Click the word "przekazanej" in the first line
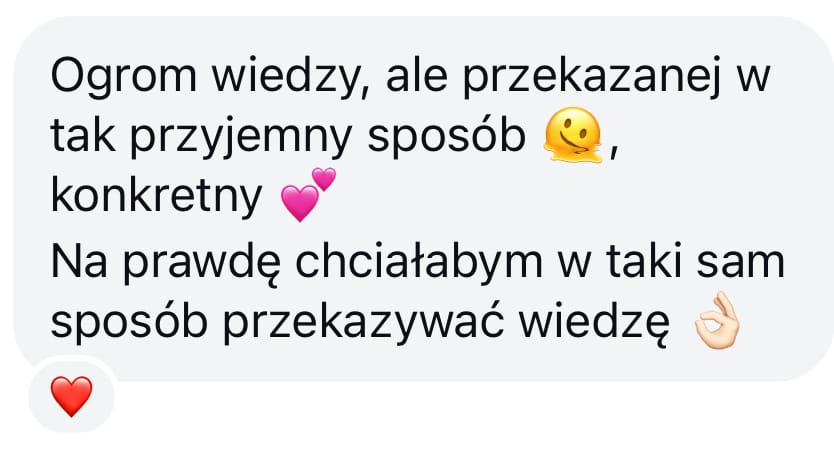834x454 pixels. coord(588,77)
